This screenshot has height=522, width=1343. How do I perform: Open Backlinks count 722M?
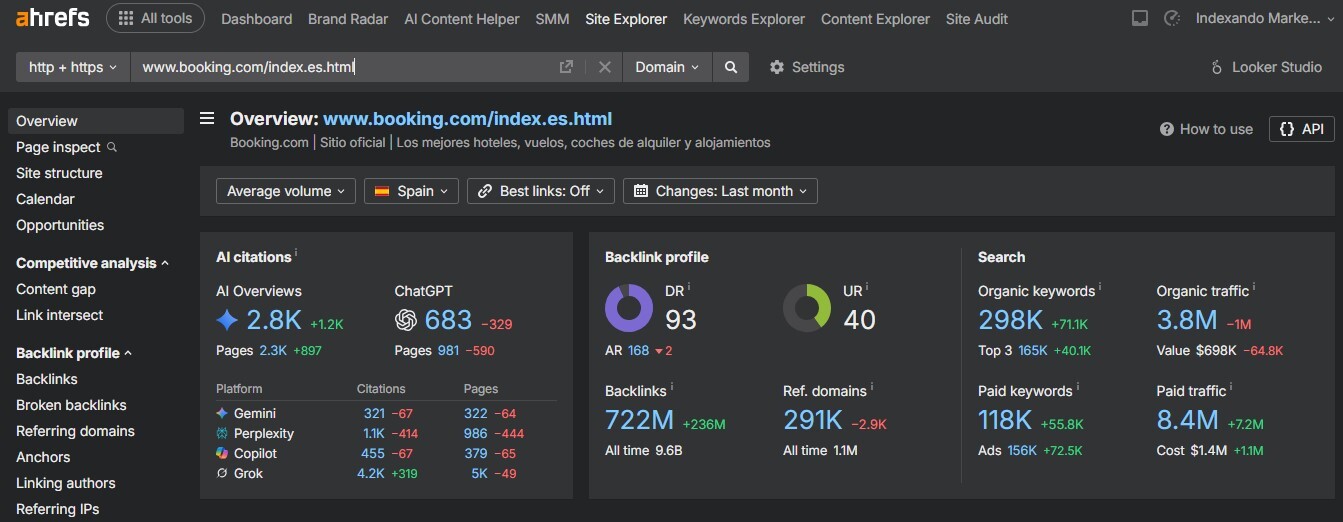[640, 420]
